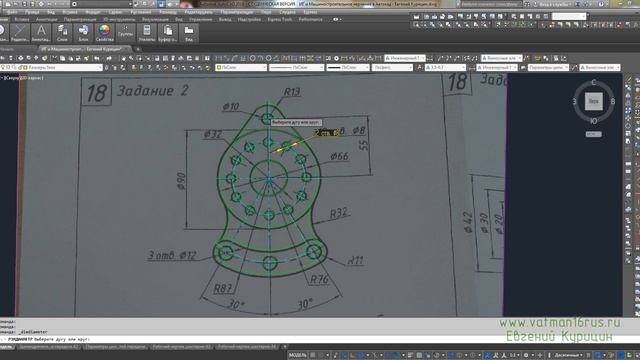This screenshot has height=360, width=640.
Task: Click the В east label on ViewCube compass
Action: tap(613, 101)
